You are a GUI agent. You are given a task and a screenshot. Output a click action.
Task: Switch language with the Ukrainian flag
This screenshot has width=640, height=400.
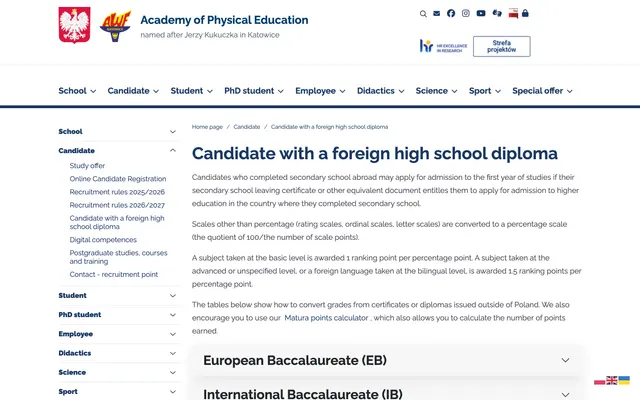tap(624, 380)
